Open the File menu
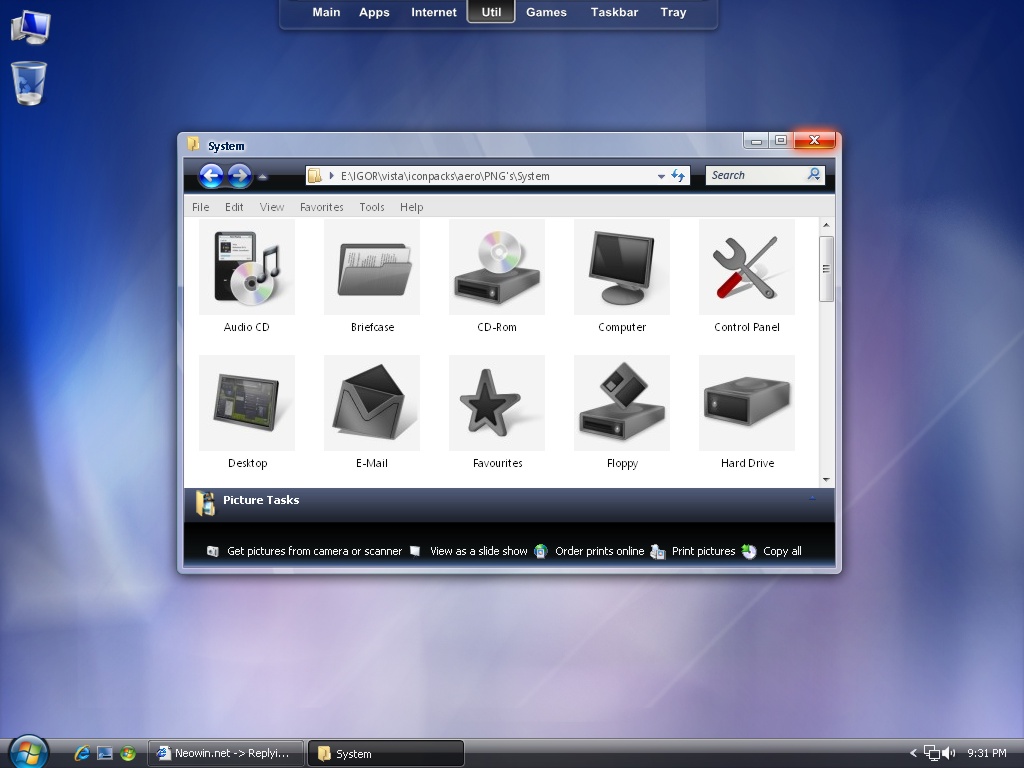The width and height of the screenshot is (1024, 768). pyautogui.click(x=200, y=207)
